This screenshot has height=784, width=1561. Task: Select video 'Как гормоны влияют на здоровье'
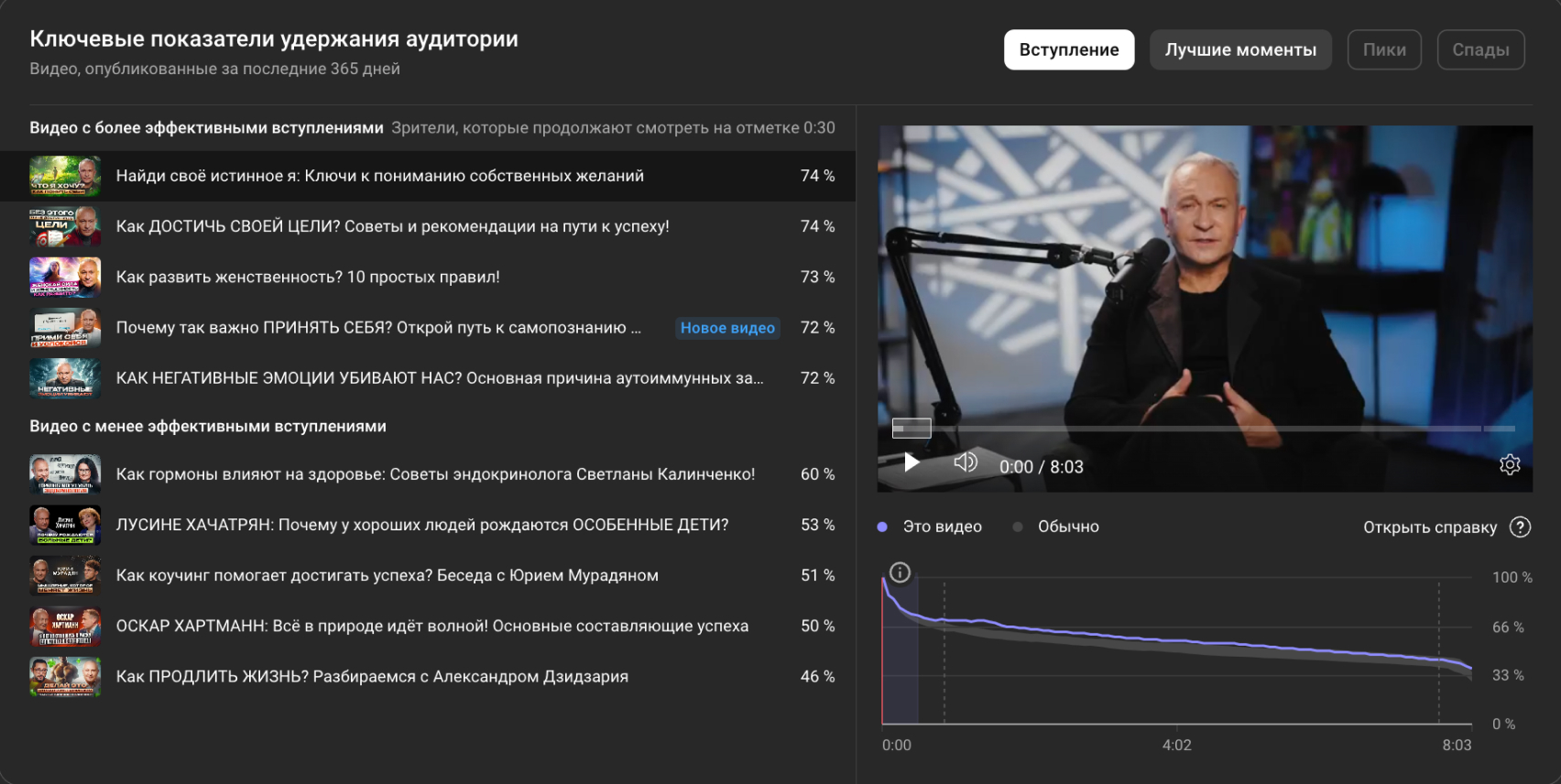coord(428,474)
